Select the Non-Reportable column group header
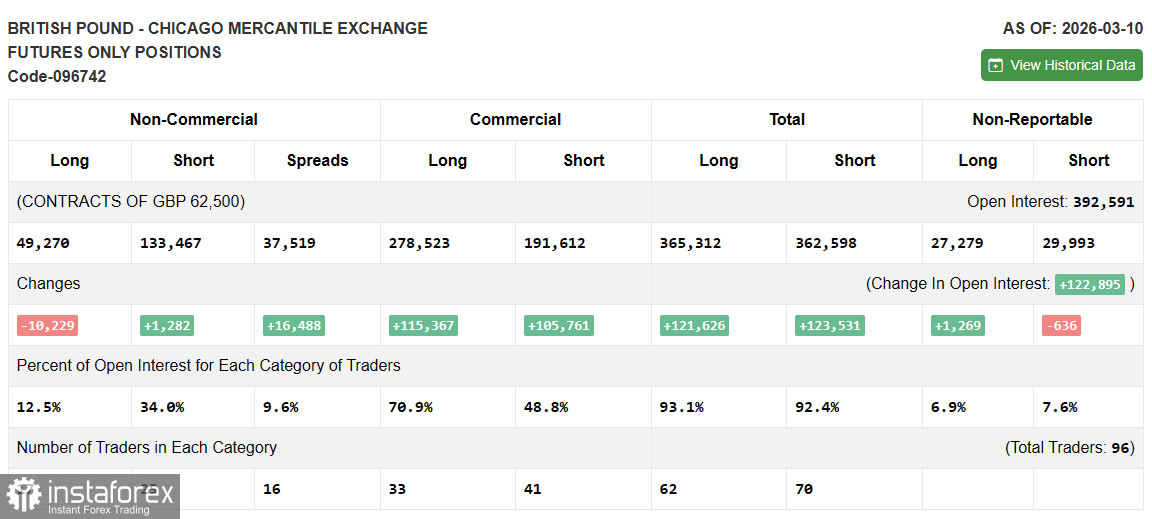Image resolution: width=1152 pixels, height=519 pixels. [1032, 119]
